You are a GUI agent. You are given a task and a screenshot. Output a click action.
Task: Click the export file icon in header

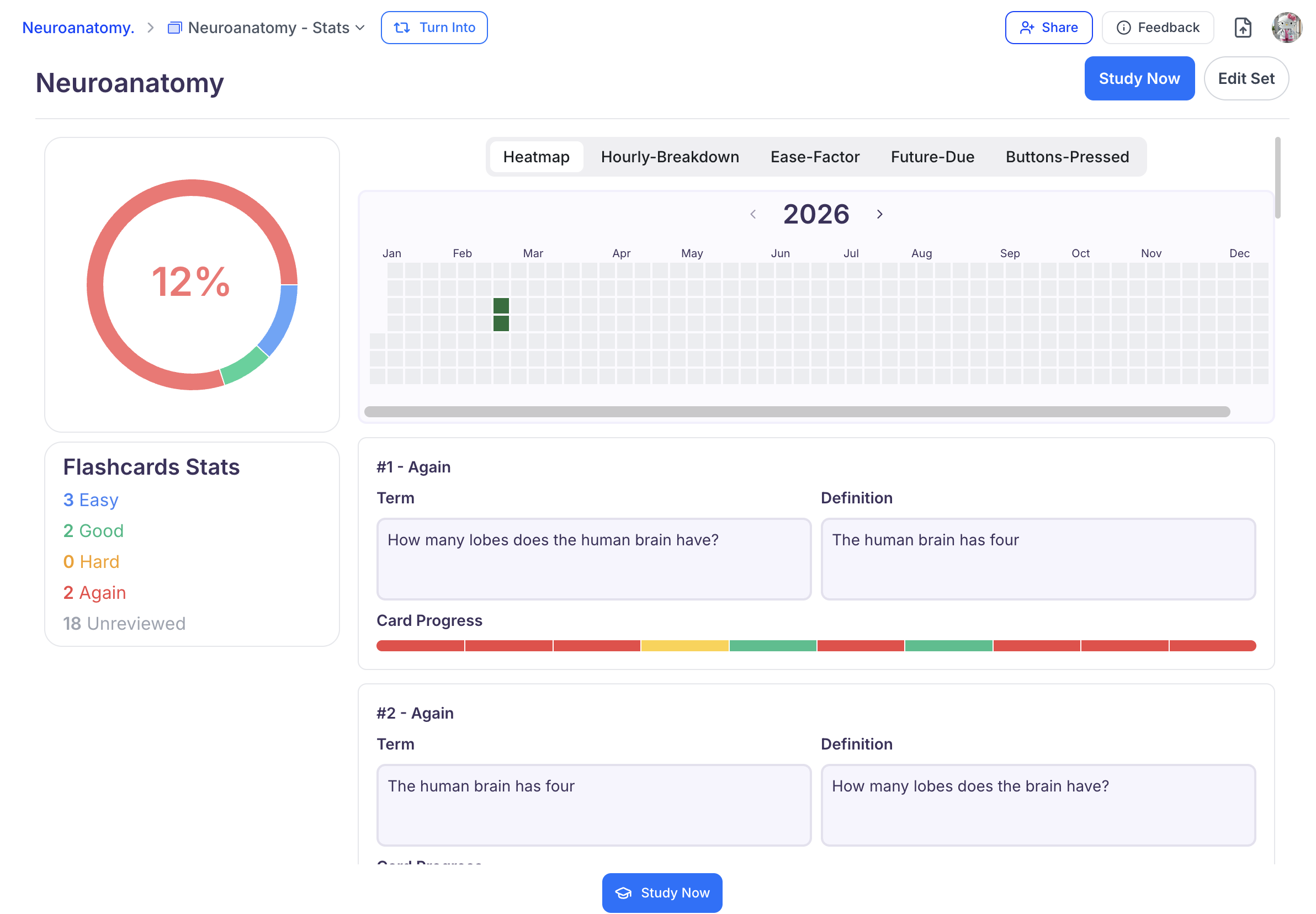[1241, 28]
